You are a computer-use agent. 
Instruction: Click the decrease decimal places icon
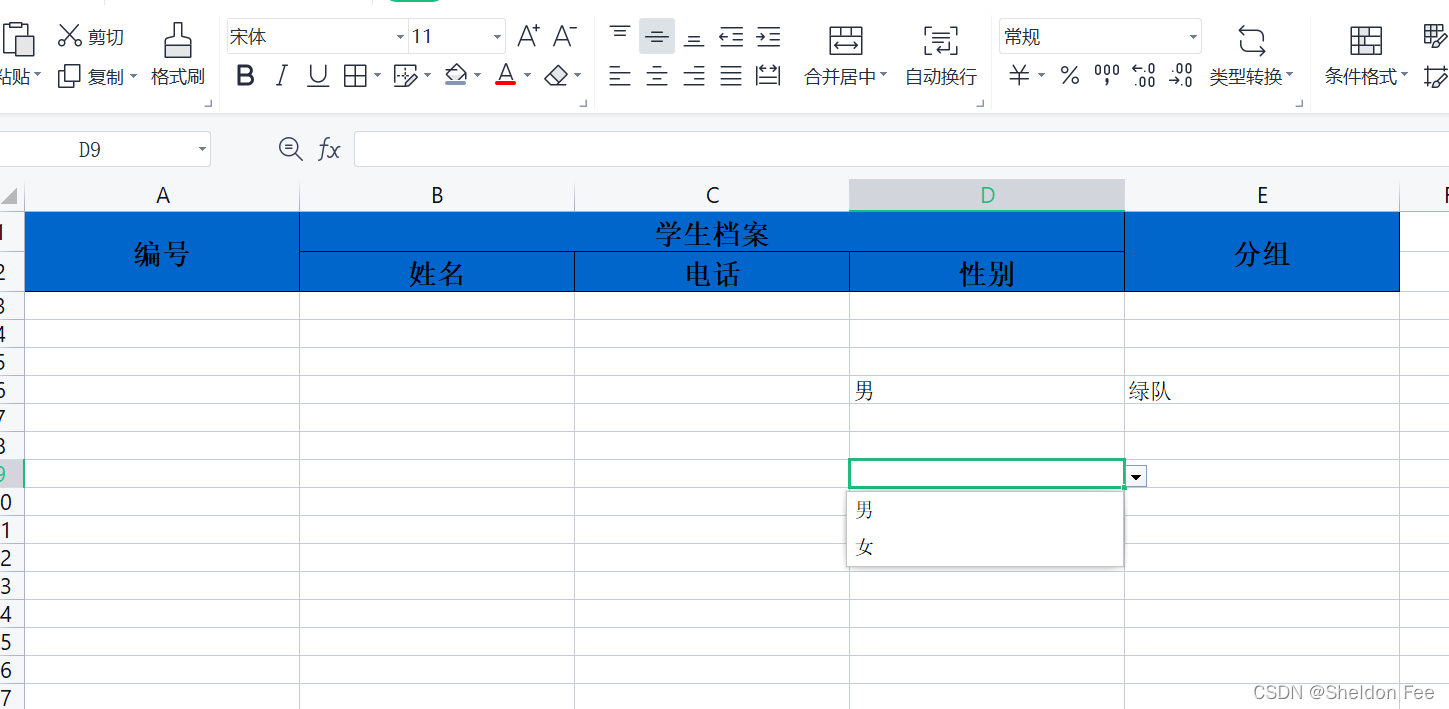(1181, 76)
